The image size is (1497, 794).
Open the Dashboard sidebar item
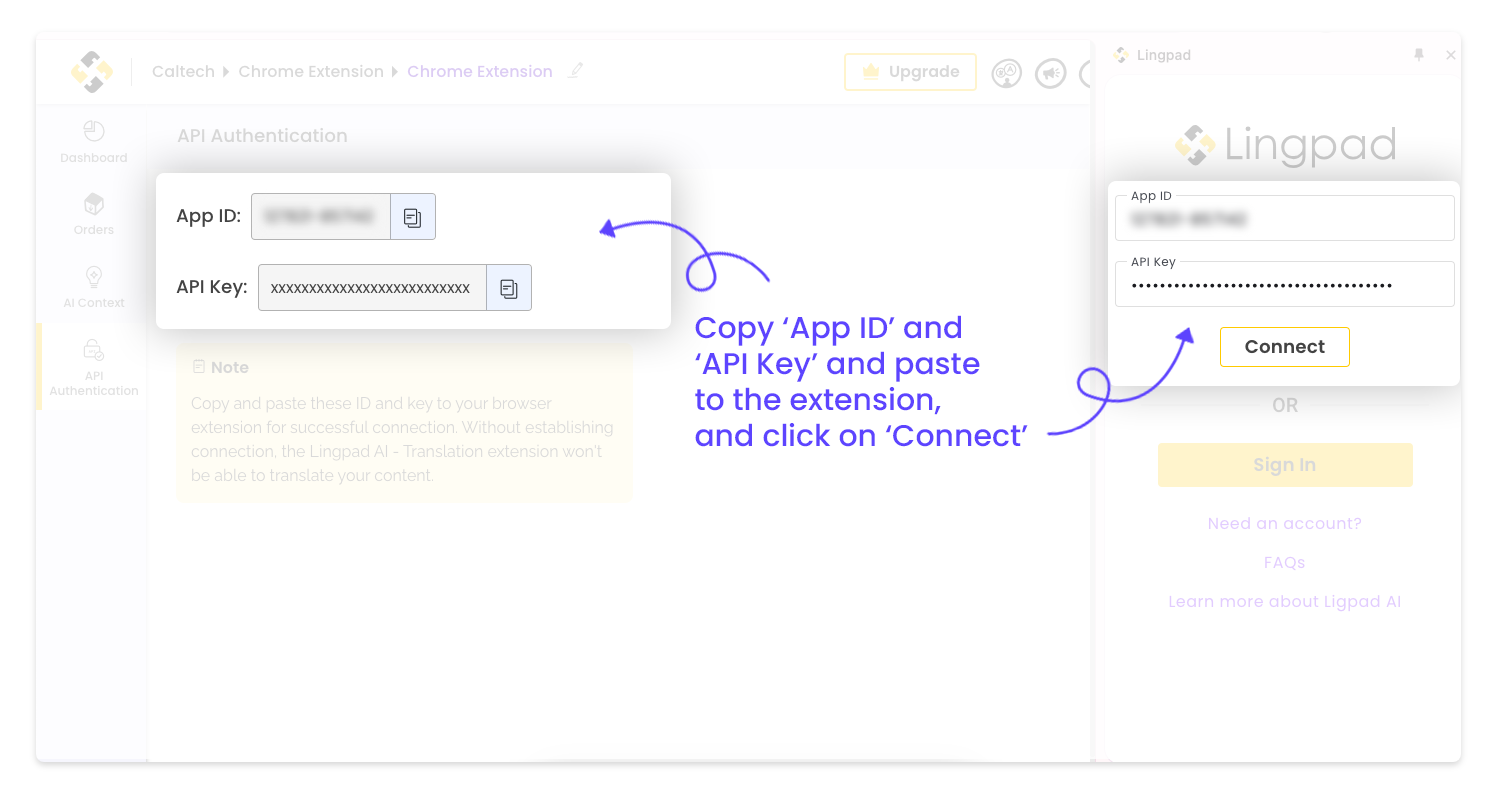pyautogui.click(x=93, y=142)
